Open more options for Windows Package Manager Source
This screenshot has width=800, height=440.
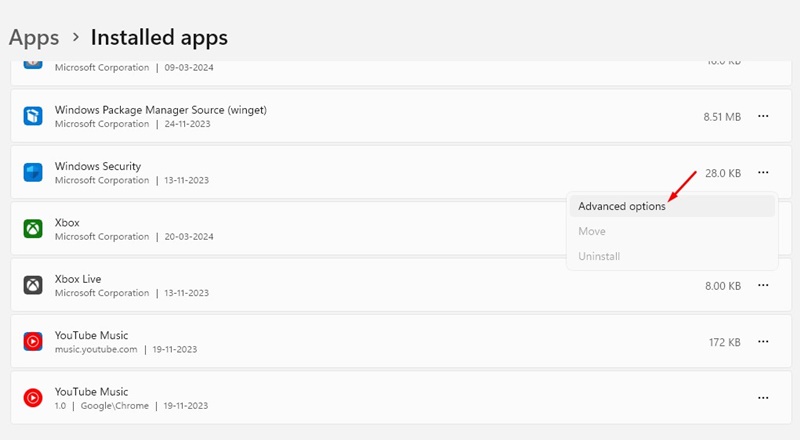click(763, 116)
